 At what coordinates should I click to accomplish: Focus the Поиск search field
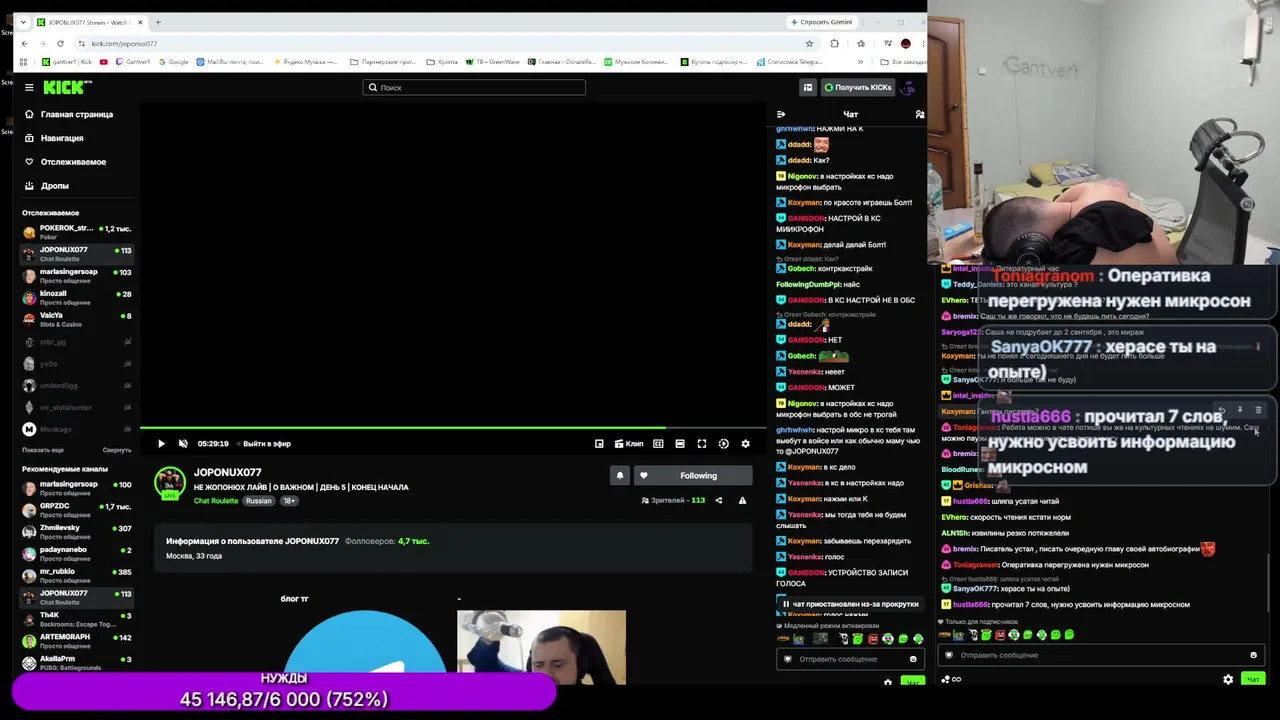474,87
